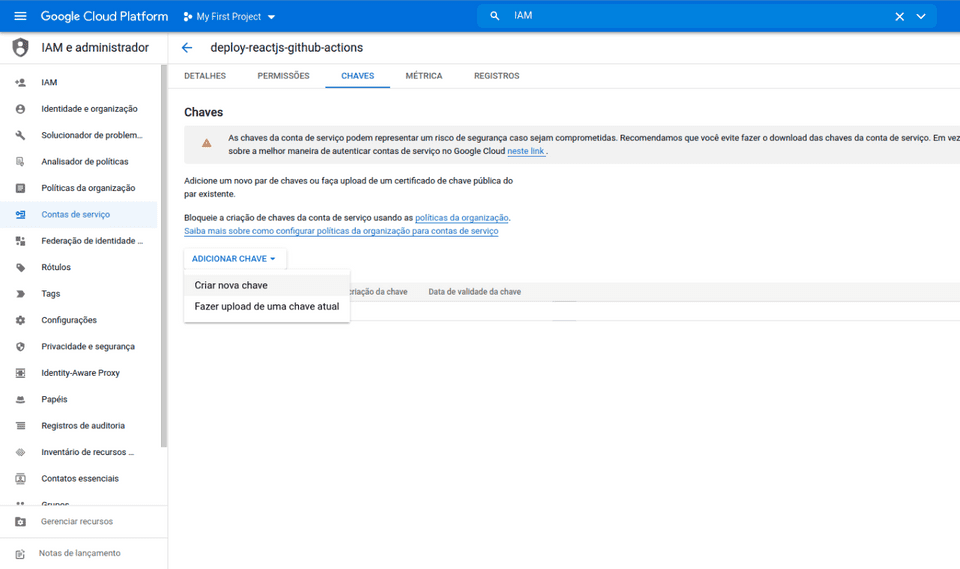Expand the search bar chevron arrow

tap(921, 16)
